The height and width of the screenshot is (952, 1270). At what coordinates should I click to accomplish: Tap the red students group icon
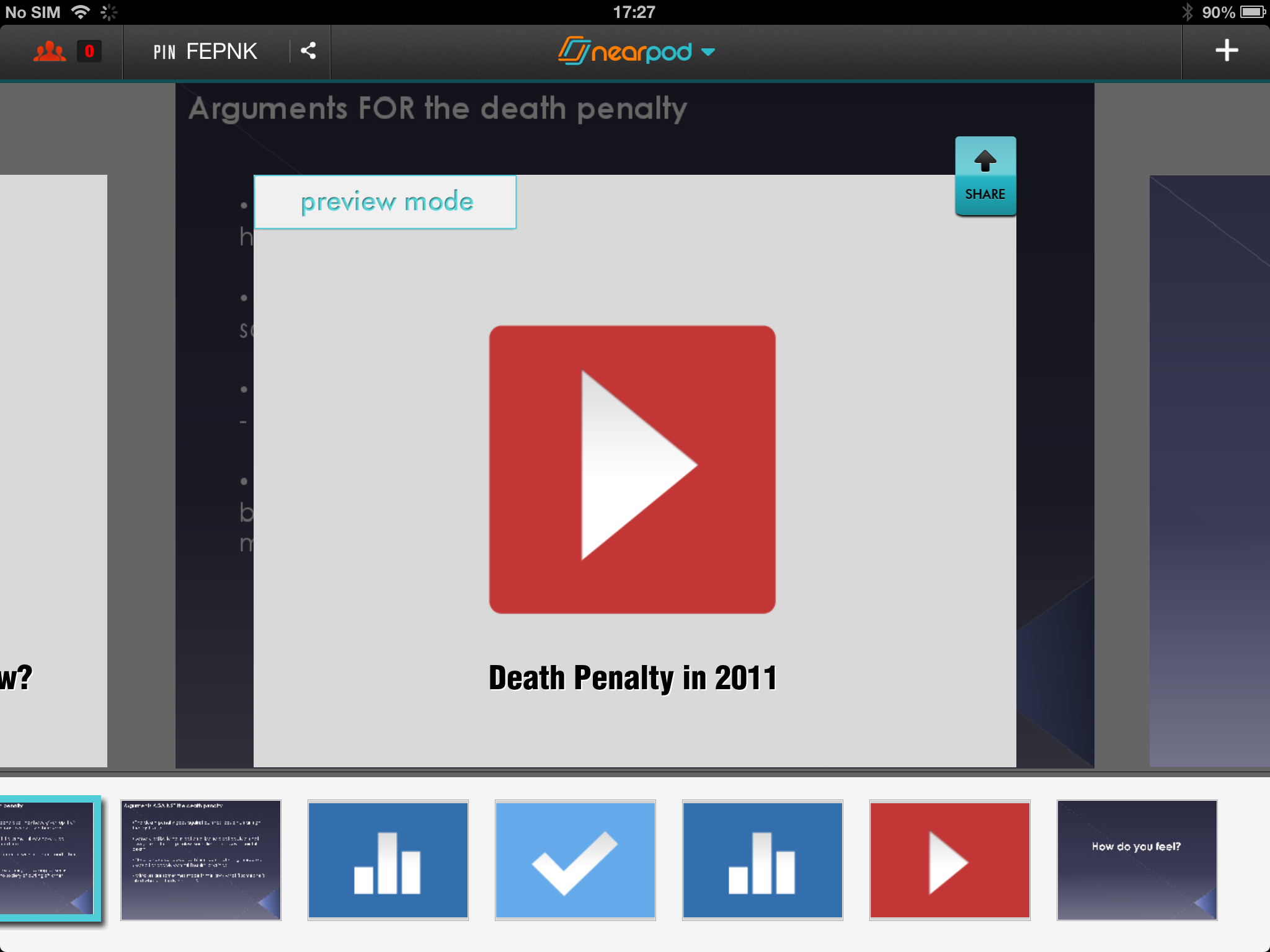[x=49, y=51]
